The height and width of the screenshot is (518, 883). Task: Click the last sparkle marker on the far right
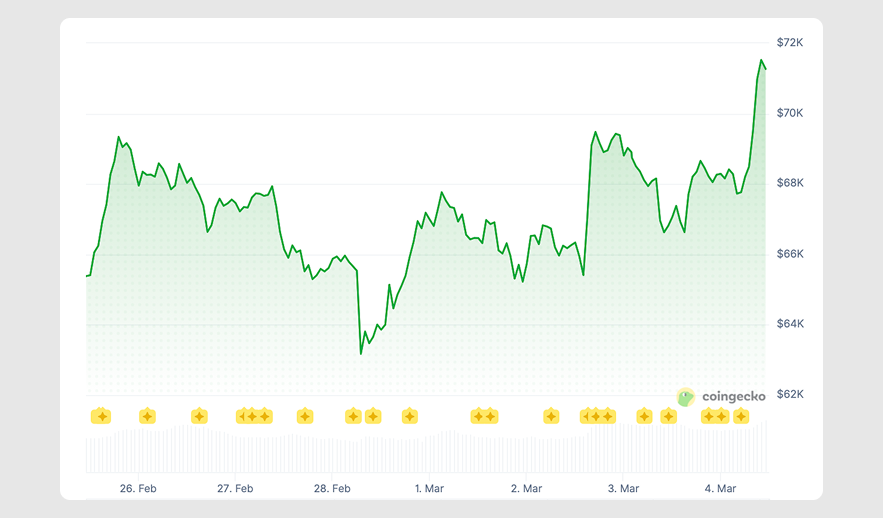[x=741, y=416]
